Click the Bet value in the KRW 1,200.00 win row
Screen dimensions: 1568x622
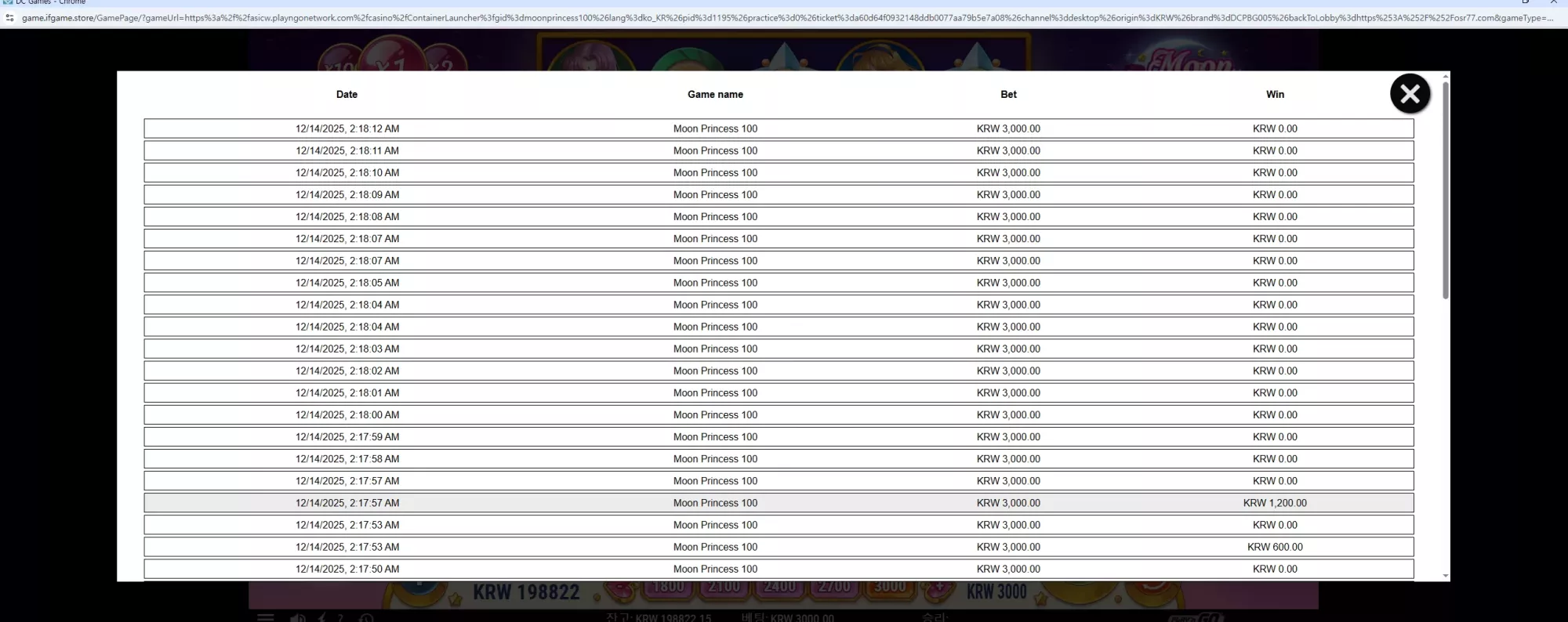pyautogui.click(x=1008, y=504)
